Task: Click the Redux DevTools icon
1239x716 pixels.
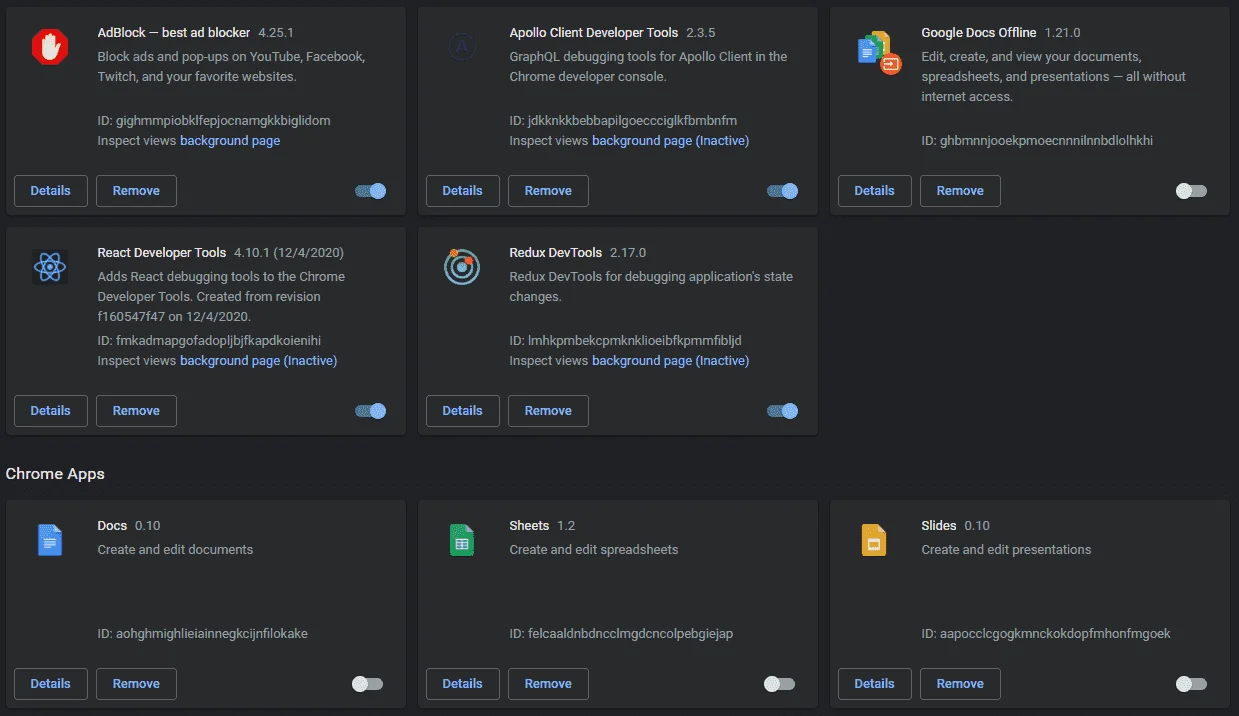Action: [462, 267]
